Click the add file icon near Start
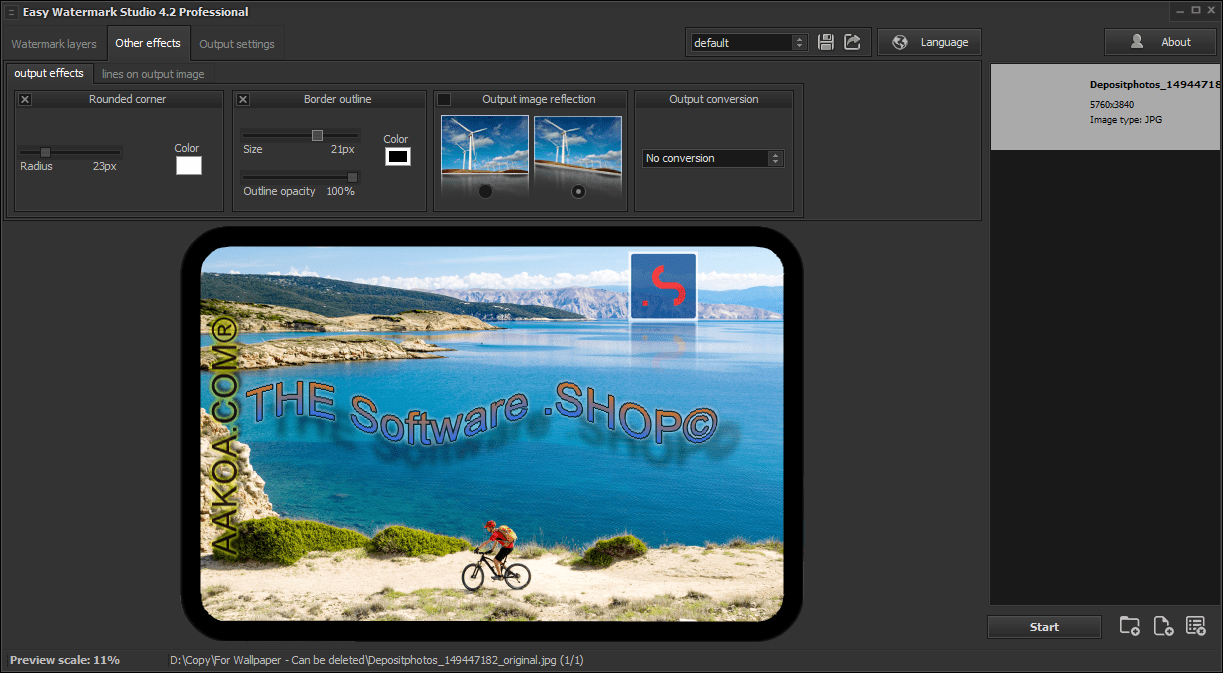1223x673 pixels. 1162,625
